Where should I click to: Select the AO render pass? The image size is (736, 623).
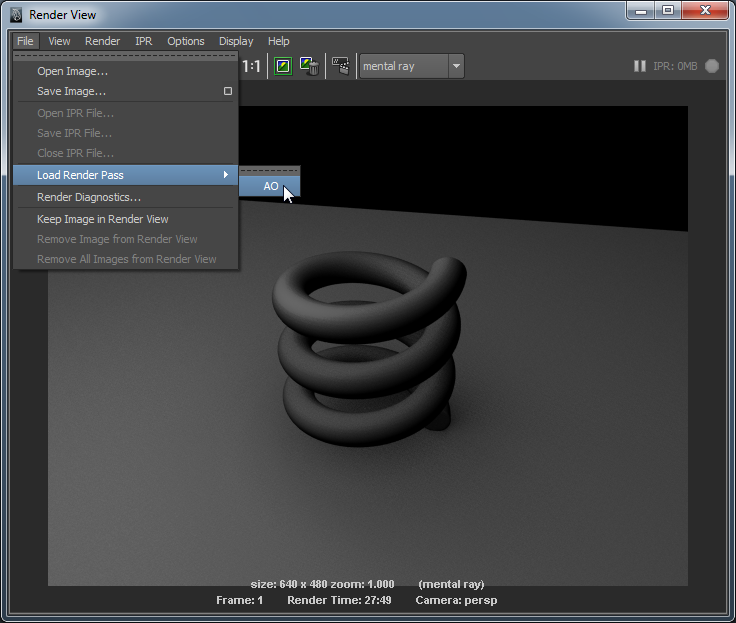coord(270,186)
